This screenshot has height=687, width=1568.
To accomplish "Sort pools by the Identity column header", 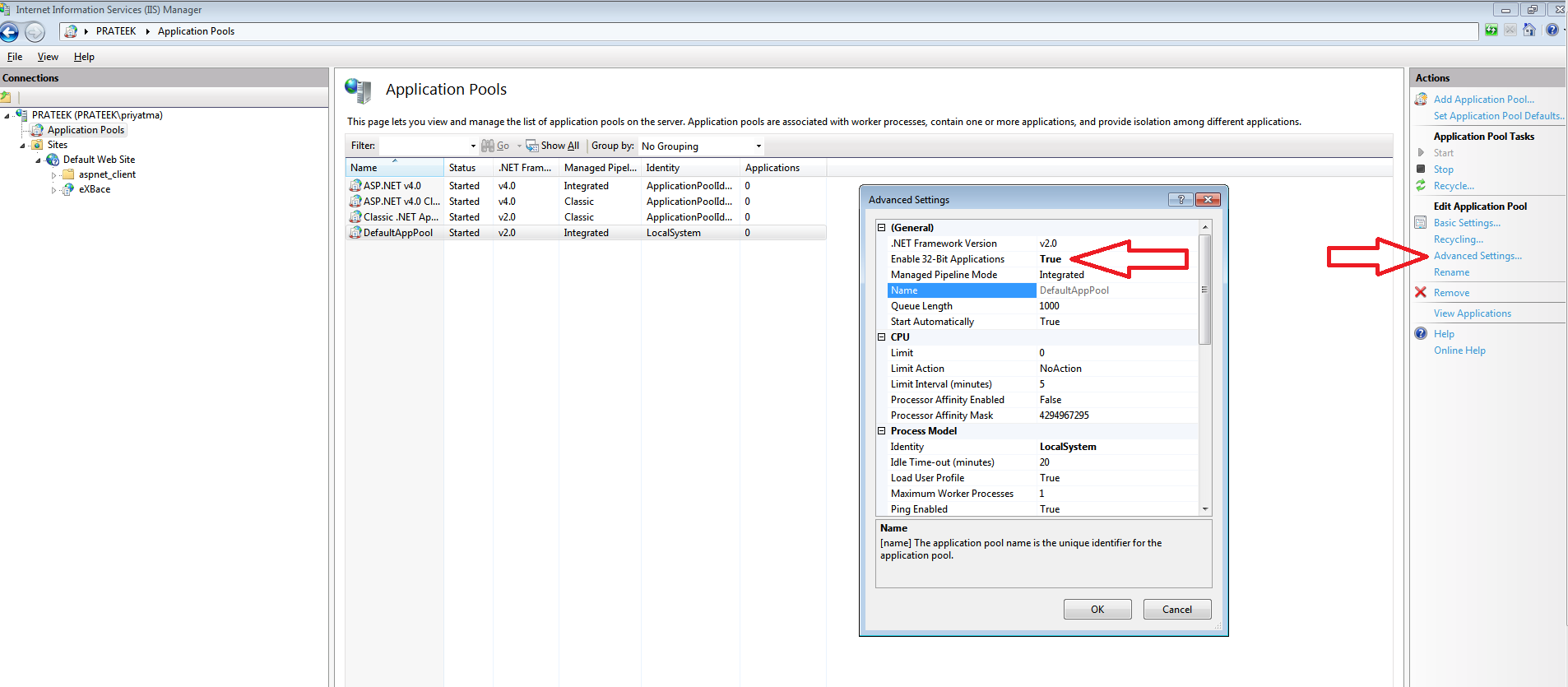I will point(691,168).
